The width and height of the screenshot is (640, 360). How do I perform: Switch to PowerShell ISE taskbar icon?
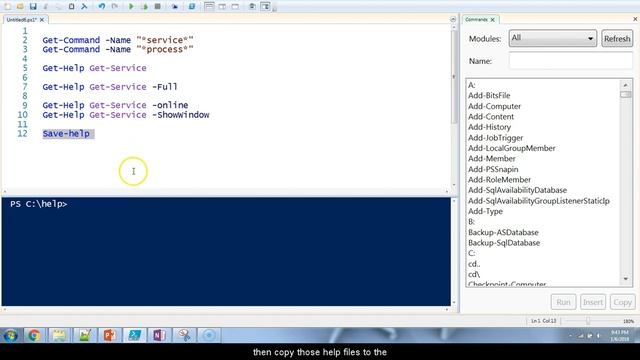pyautogui.click(x=134, y=335)
